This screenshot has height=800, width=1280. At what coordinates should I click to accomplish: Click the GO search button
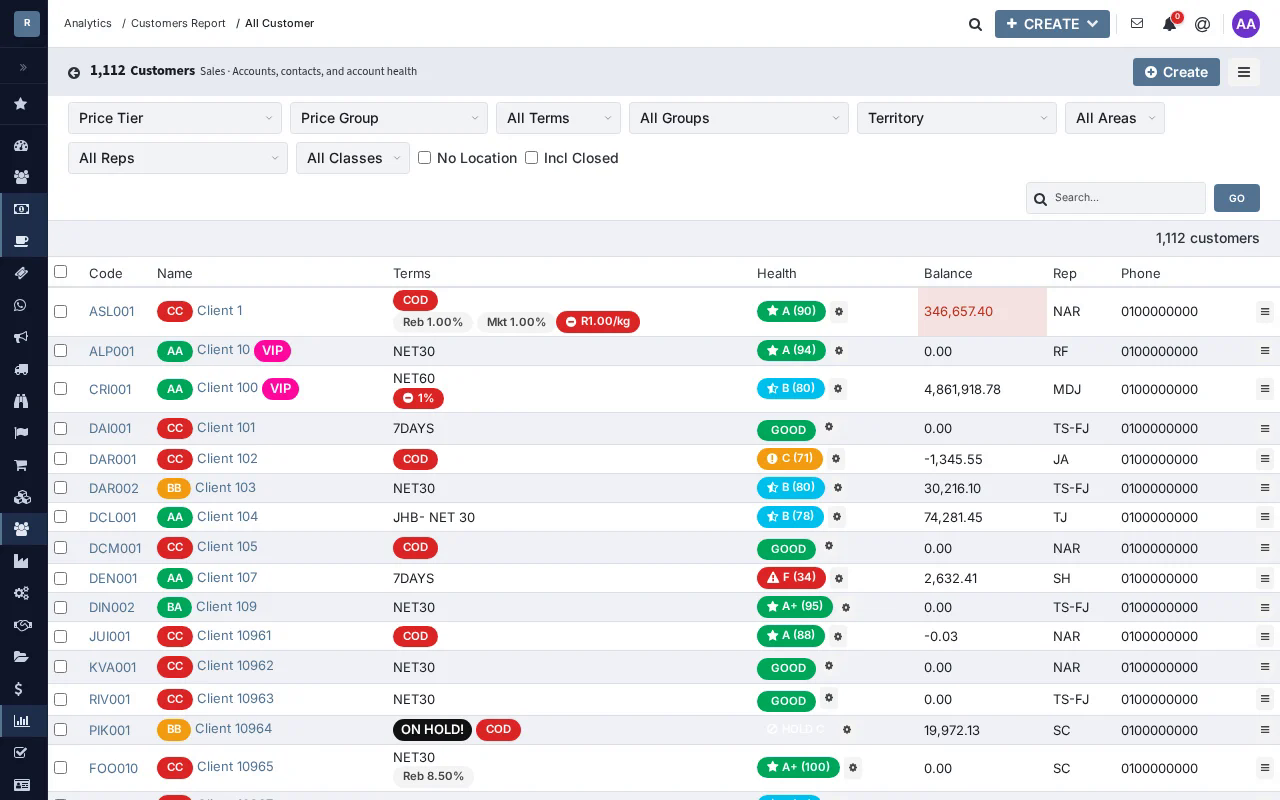coord(1237,198)
